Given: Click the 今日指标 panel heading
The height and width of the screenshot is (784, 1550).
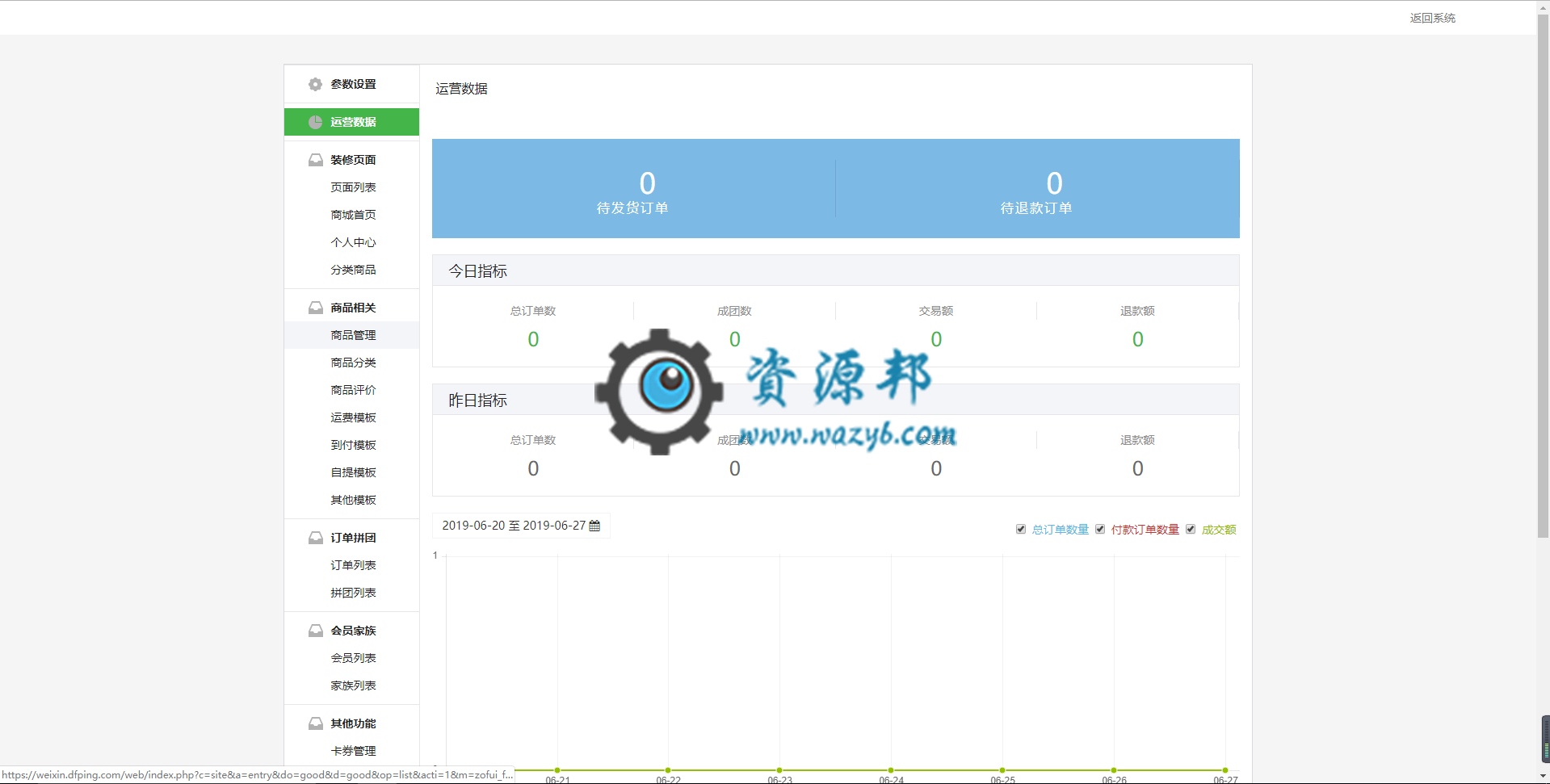Looking at the screenshot, I should click(478, 271).
